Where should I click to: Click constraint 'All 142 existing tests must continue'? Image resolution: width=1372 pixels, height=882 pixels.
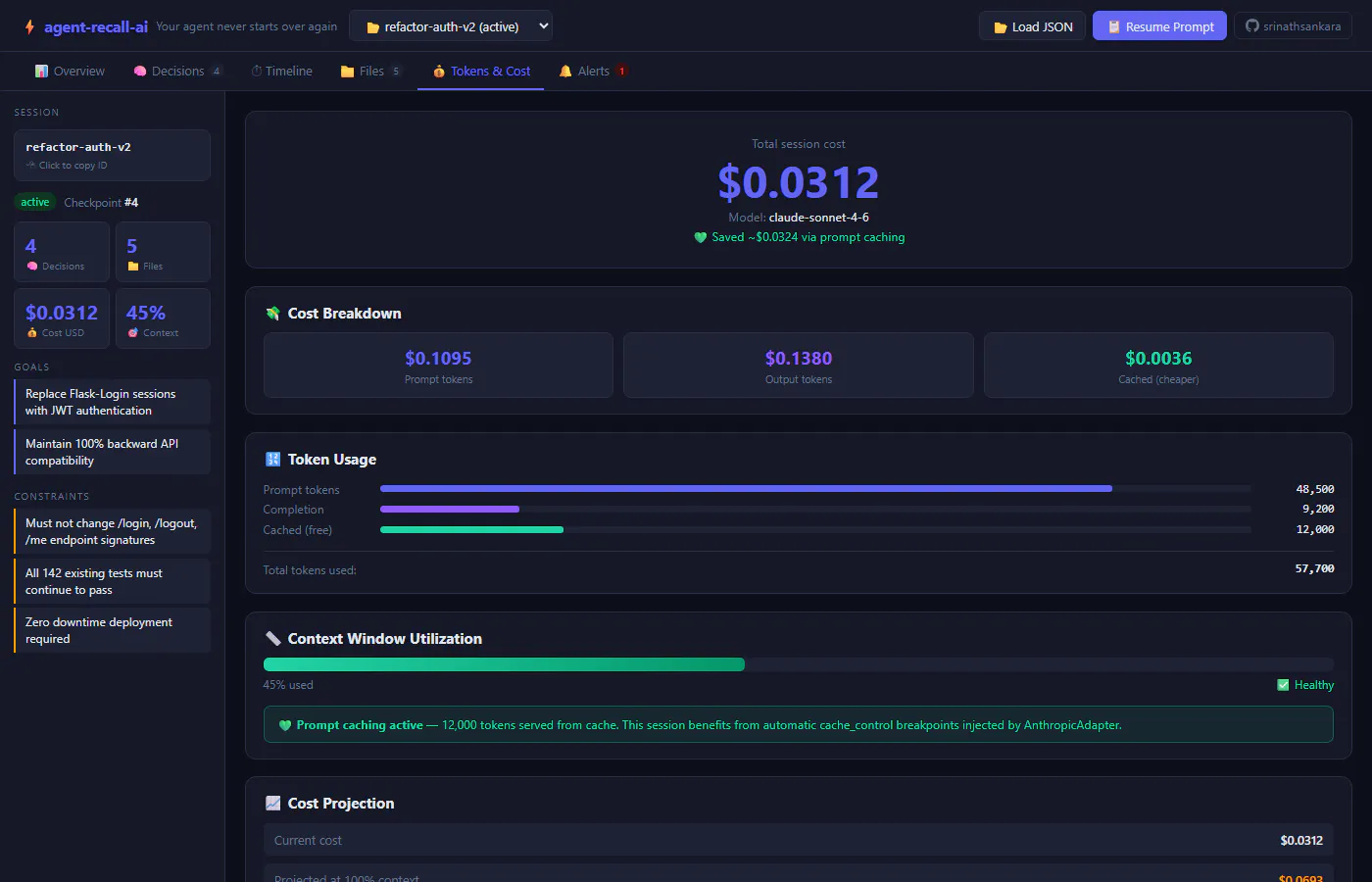pyautogui.click(x=112, y=581)
